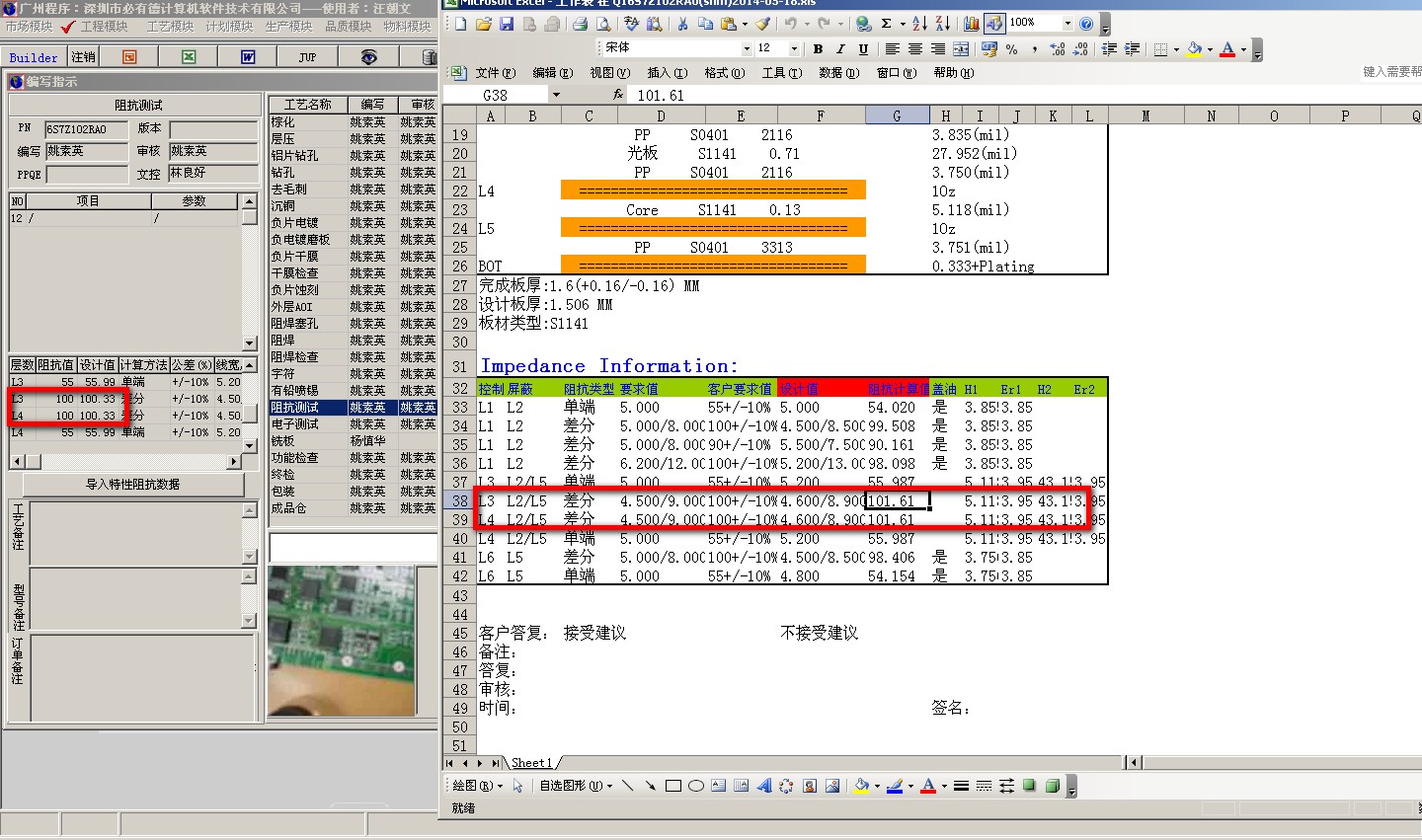This screenshot has width=1422, height=840.
Task: Open the 绘图 drawing menu dropdown
Action: pos(478,786)
